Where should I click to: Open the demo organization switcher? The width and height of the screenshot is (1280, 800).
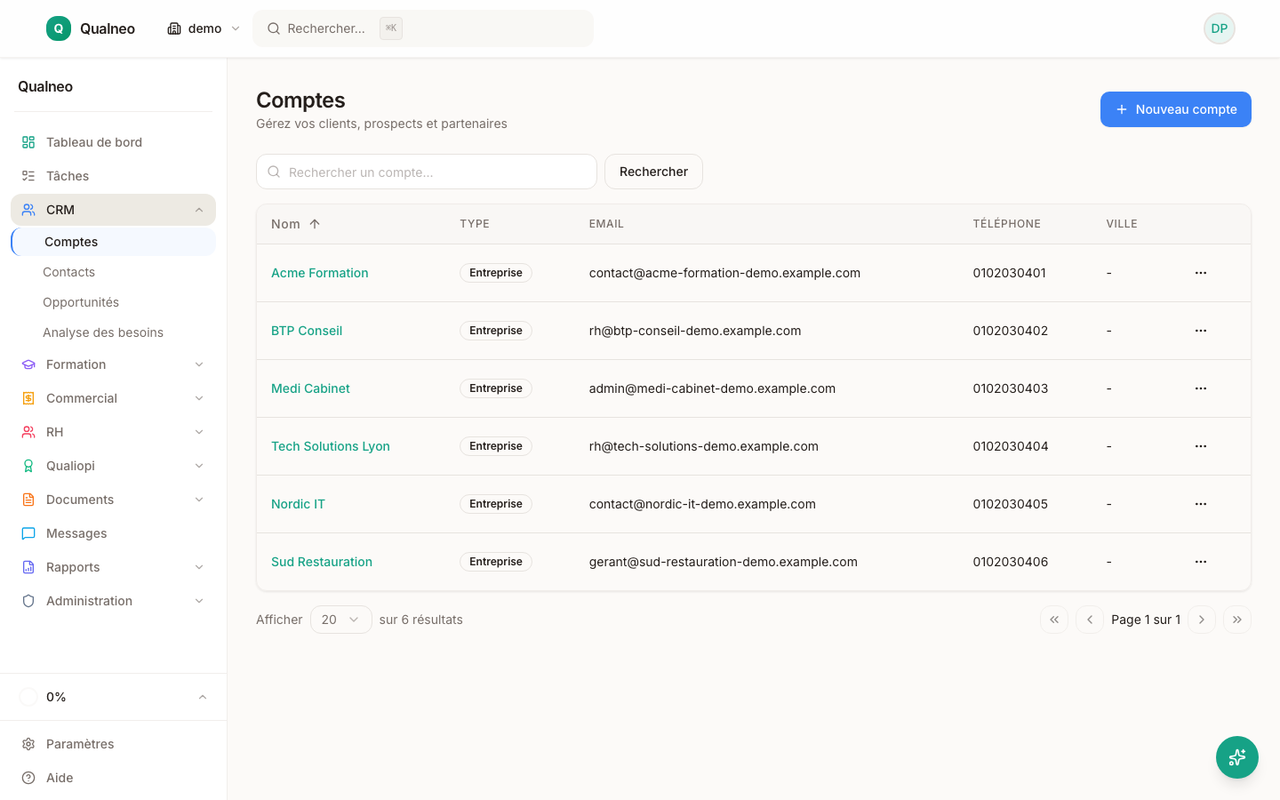[204, 28]
